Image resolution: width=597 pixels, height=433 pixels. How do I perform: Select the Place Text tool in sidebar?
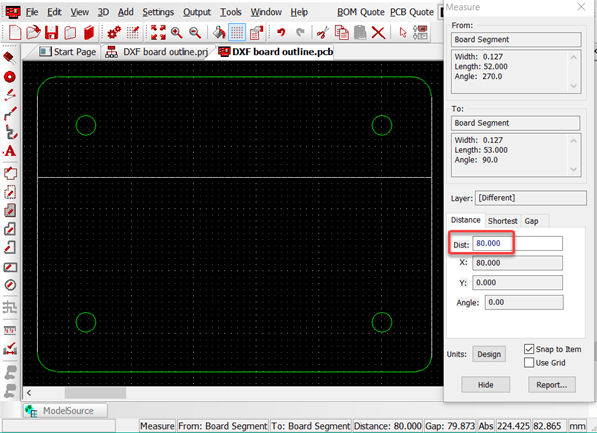click(x=10, y=151)
